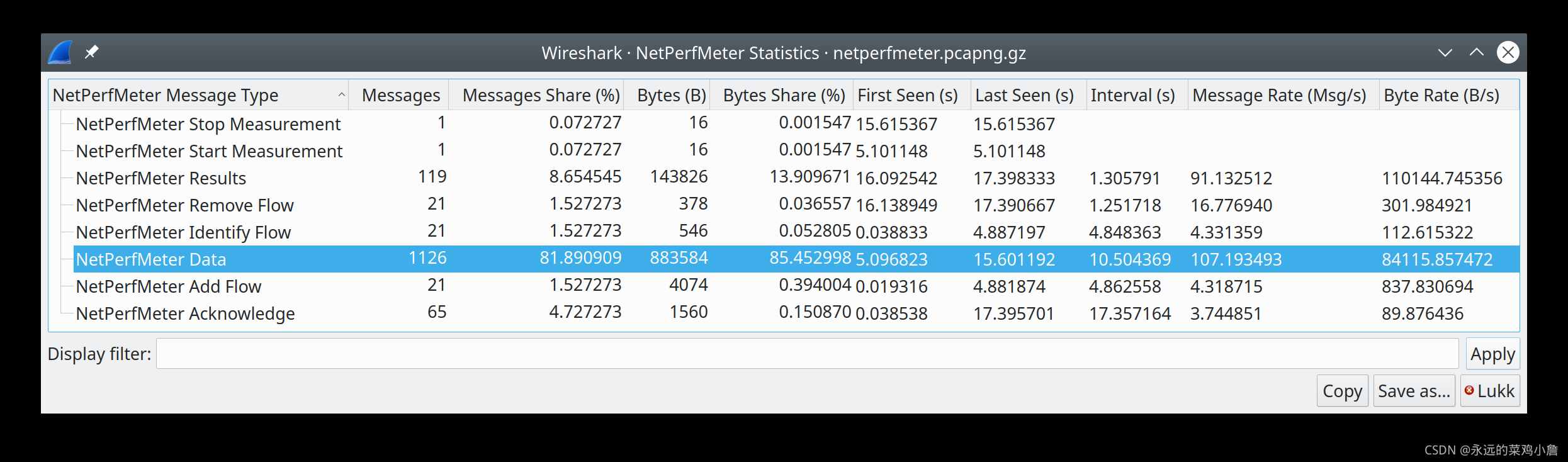Sort by Bytes Share (%) column header

(x=782, y=95)
